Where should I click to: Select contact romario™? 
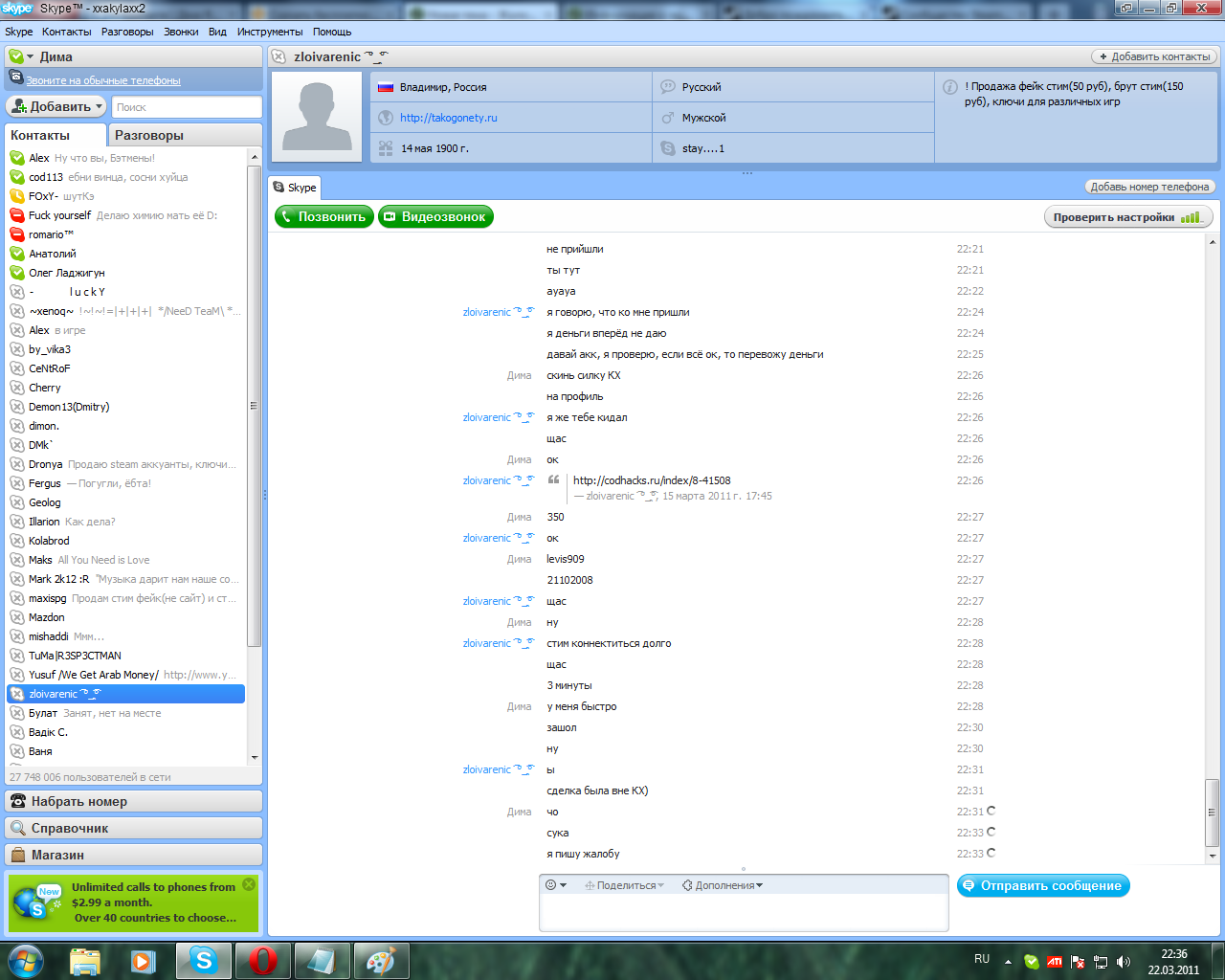coord(125,234)
